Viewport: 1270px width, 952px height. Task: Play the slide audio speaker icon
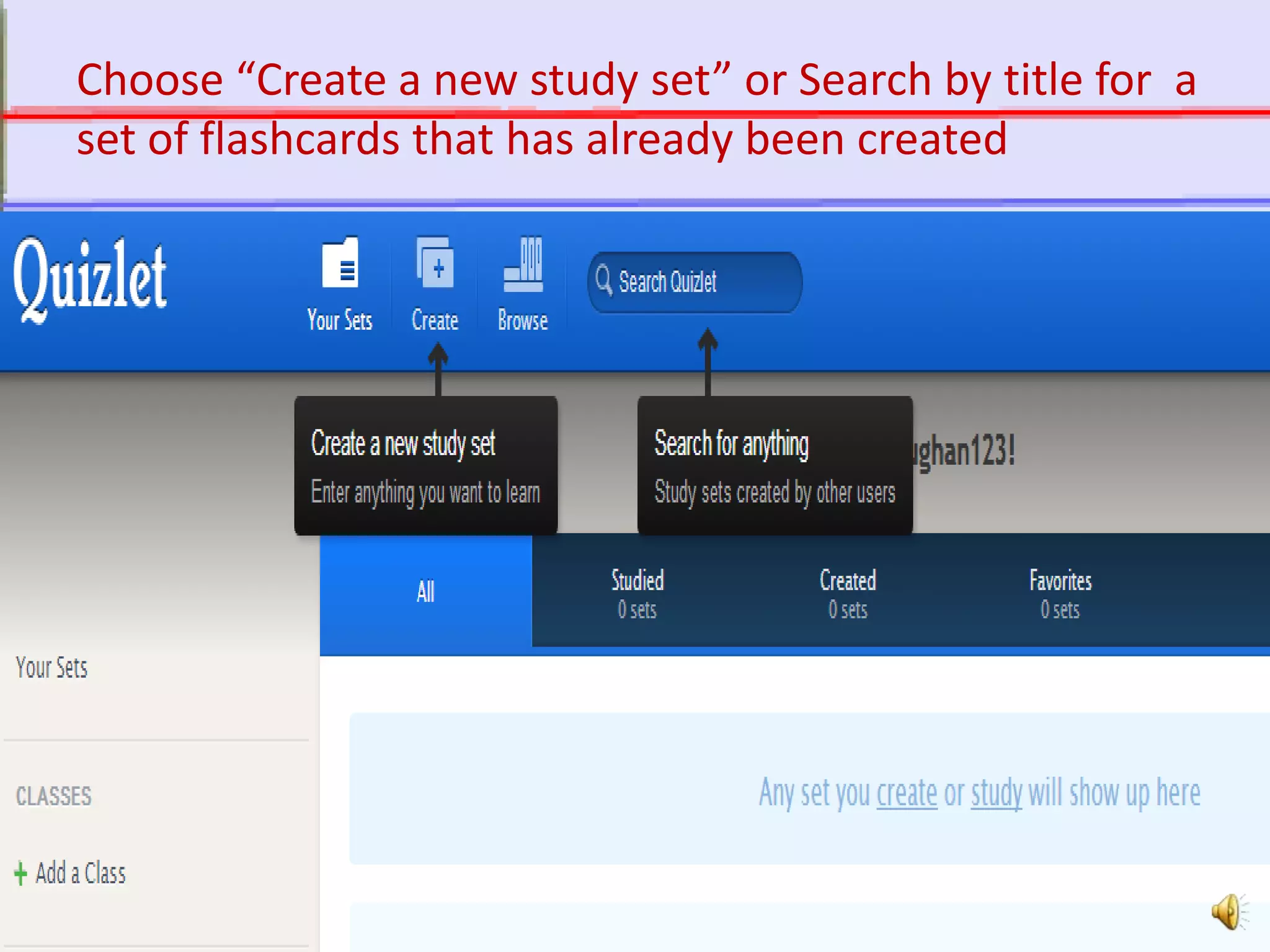click(x=1230, y=912)
